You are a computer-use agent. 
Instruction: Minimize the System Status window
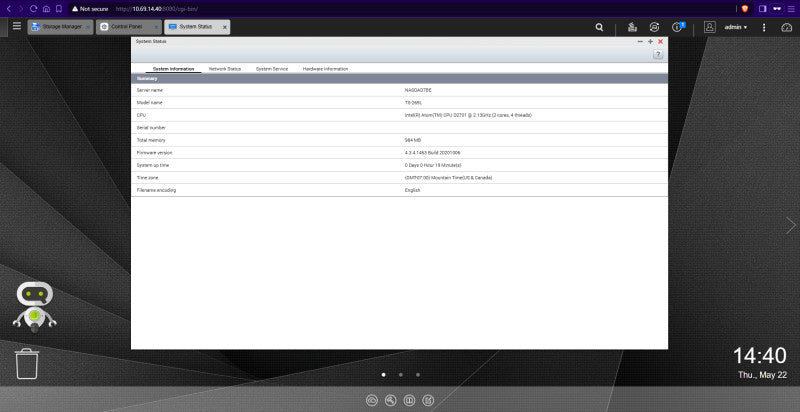pyautogui.click(x=640, y=41)
